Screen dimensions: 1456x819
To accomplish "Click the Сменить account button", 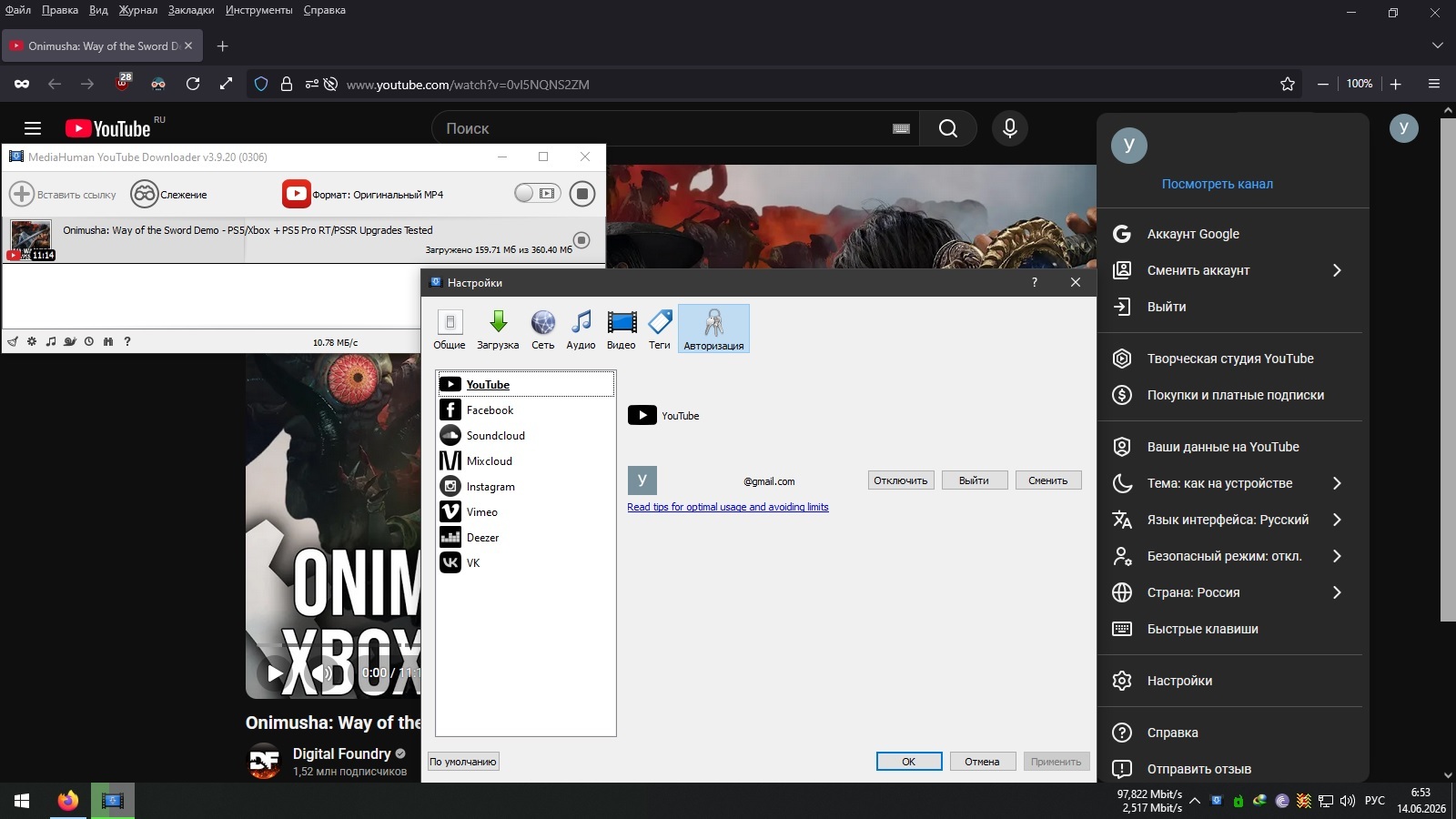I will [1048, 480].
